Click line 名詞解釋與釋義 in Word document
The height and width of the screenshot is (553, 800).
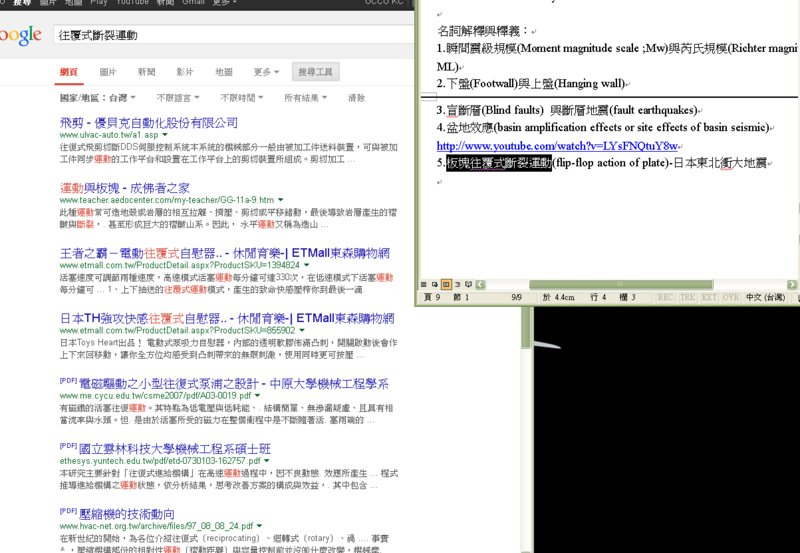coord(483,31)
